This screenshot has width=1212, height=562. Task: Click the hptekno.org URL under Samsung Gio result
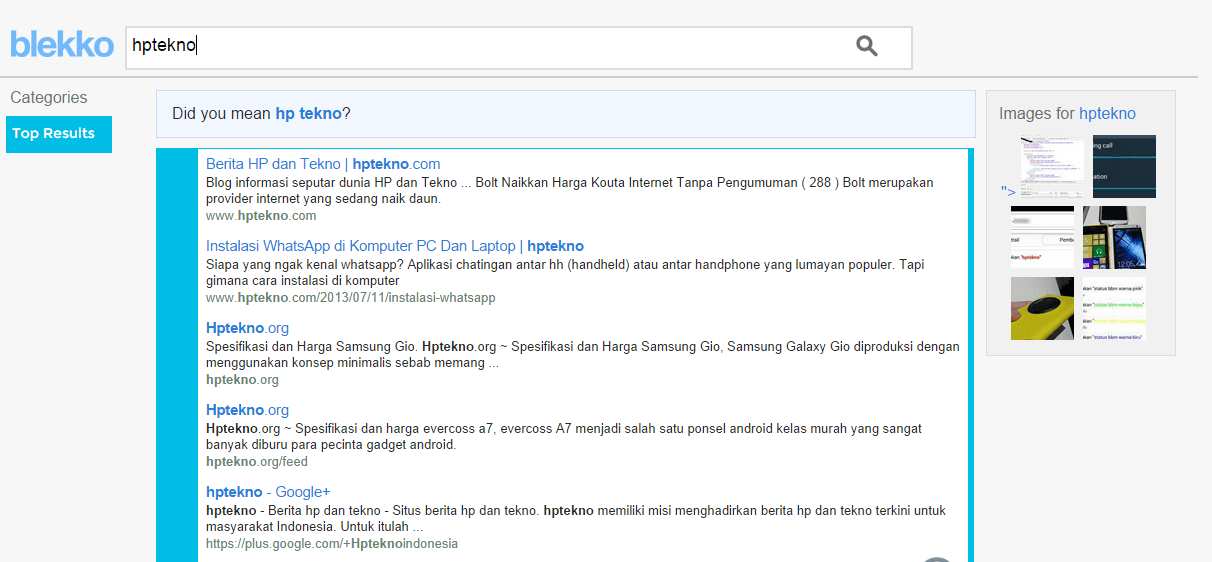tap(242, 380)
